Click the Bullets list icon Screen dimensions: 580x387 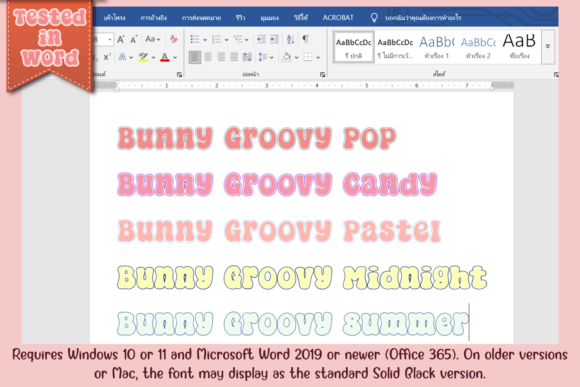tap(195, 39)
